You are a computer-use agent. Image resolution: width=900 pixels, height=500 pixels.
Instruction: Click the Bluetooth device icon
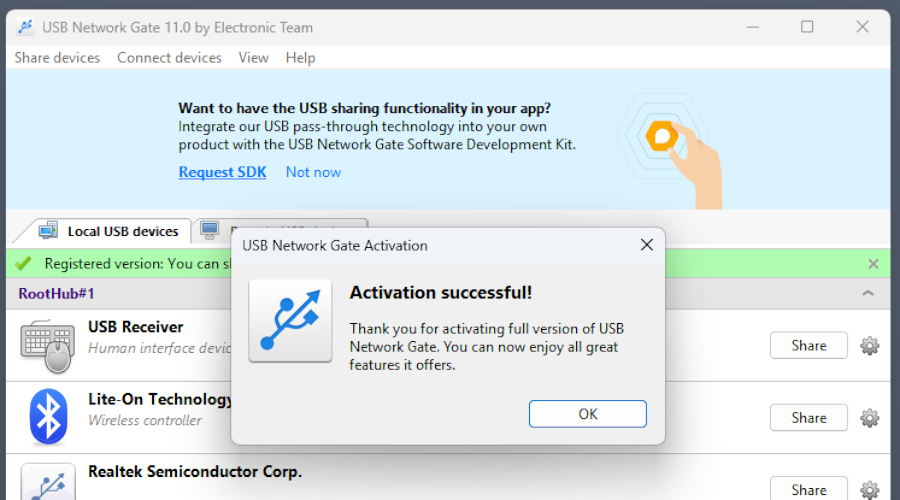(48, 417)
